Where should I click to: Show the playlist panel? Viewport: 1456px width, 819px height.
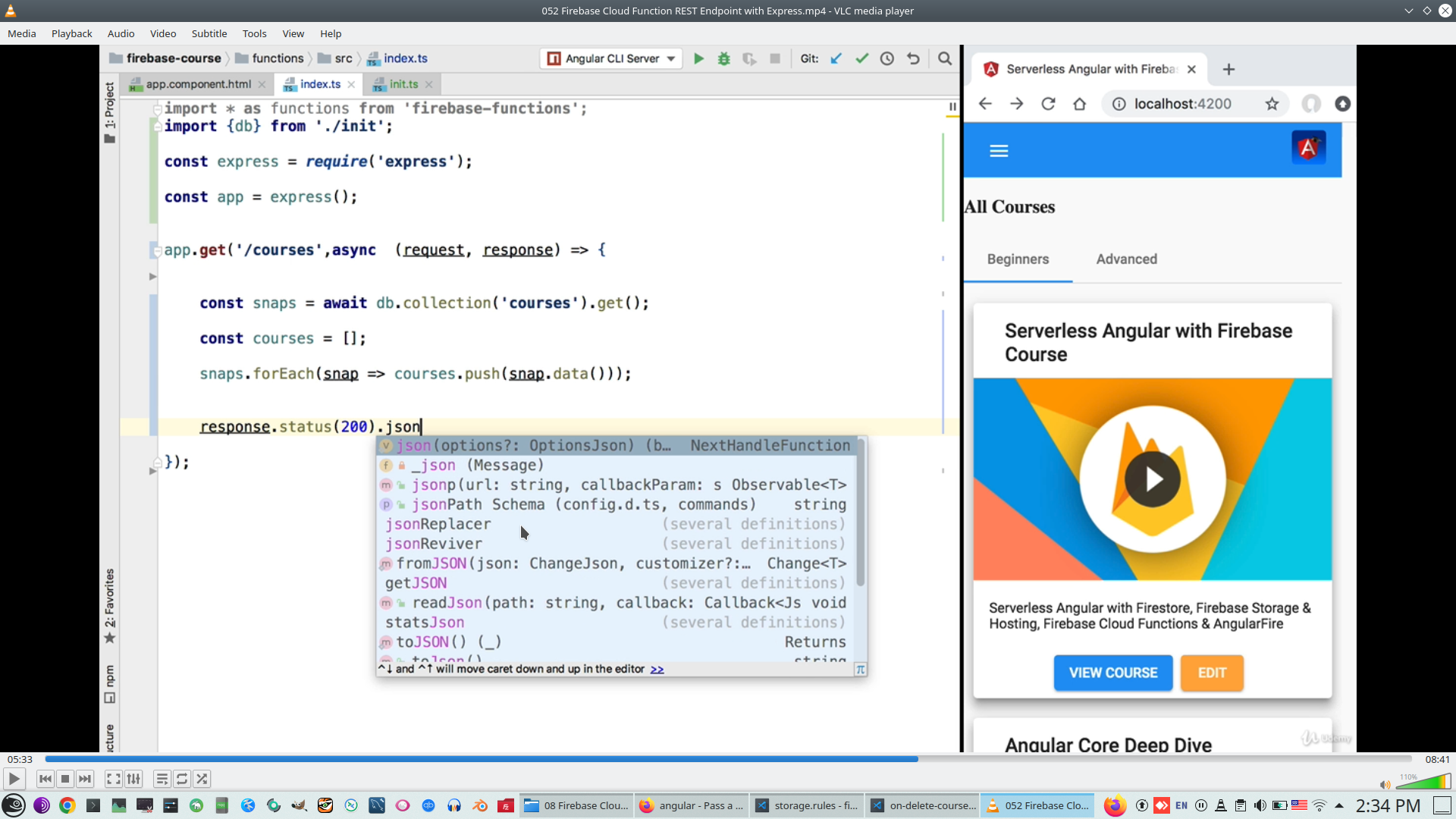(x=162, y=779)
